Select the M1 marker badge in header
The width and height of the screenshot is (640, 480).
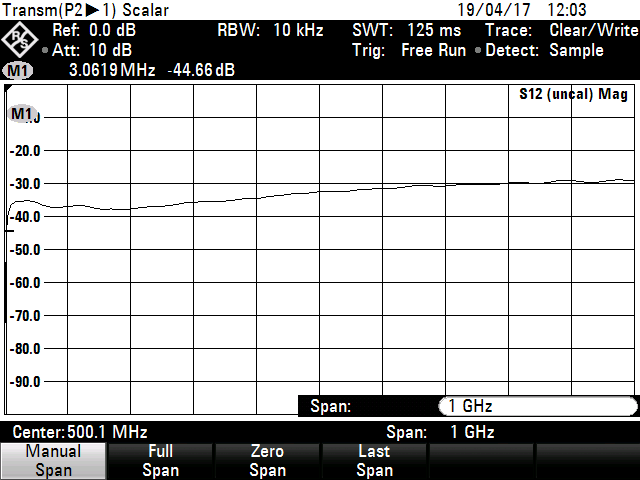(x=18, y=71)
